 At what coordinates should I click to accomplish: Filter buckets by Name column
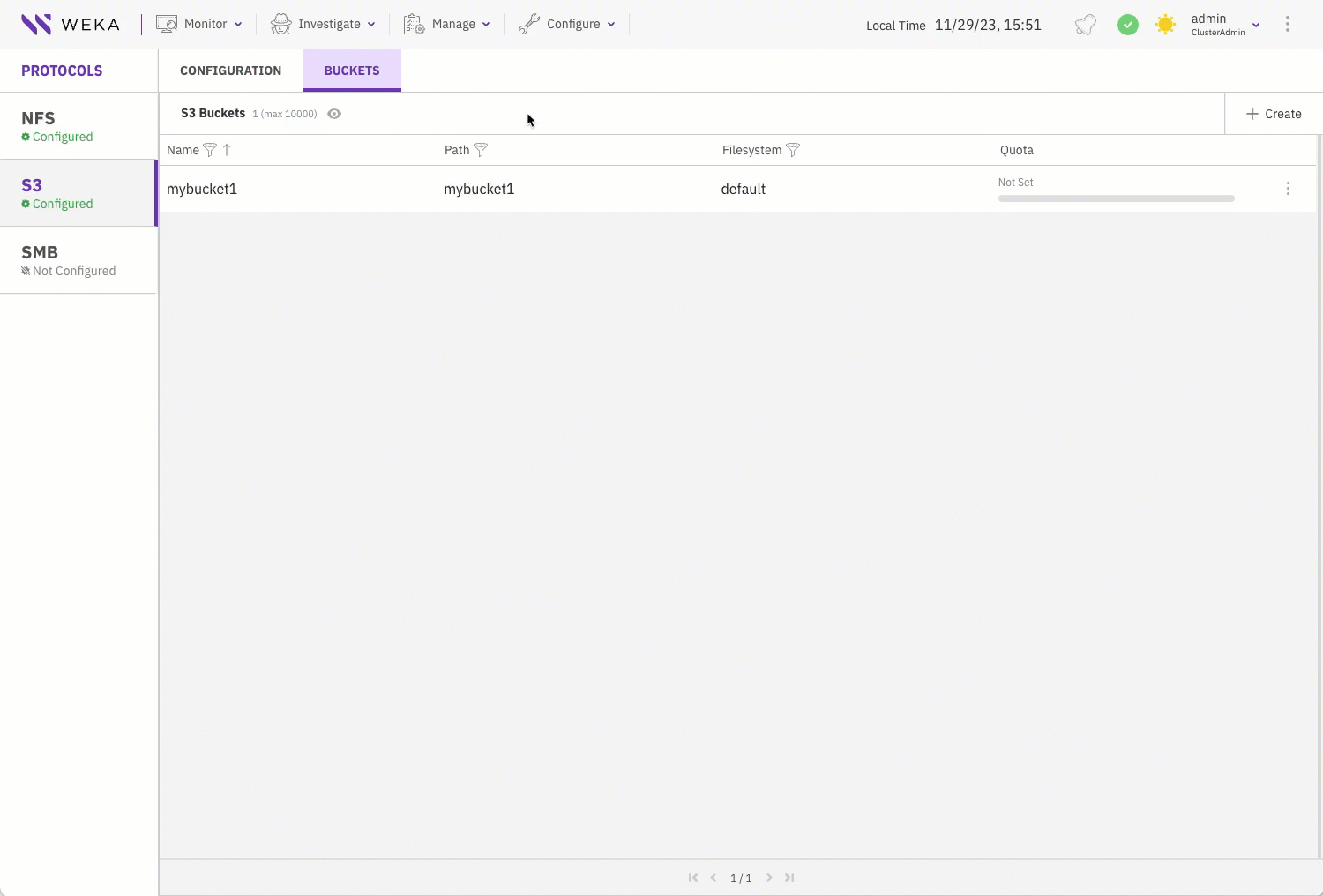[x=210, y=150]
